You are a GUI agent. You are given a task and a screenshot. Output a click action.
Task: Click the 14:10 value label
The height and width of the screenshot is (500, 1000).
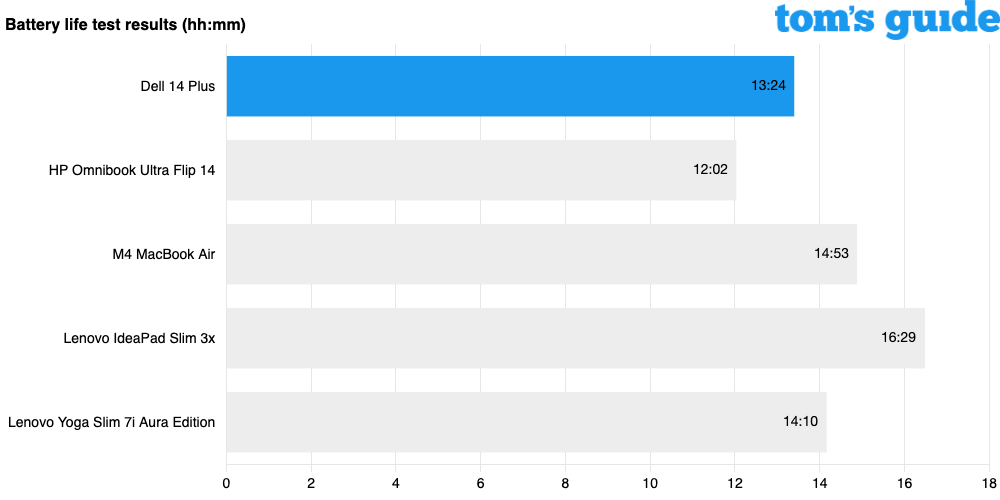point(800,422)
